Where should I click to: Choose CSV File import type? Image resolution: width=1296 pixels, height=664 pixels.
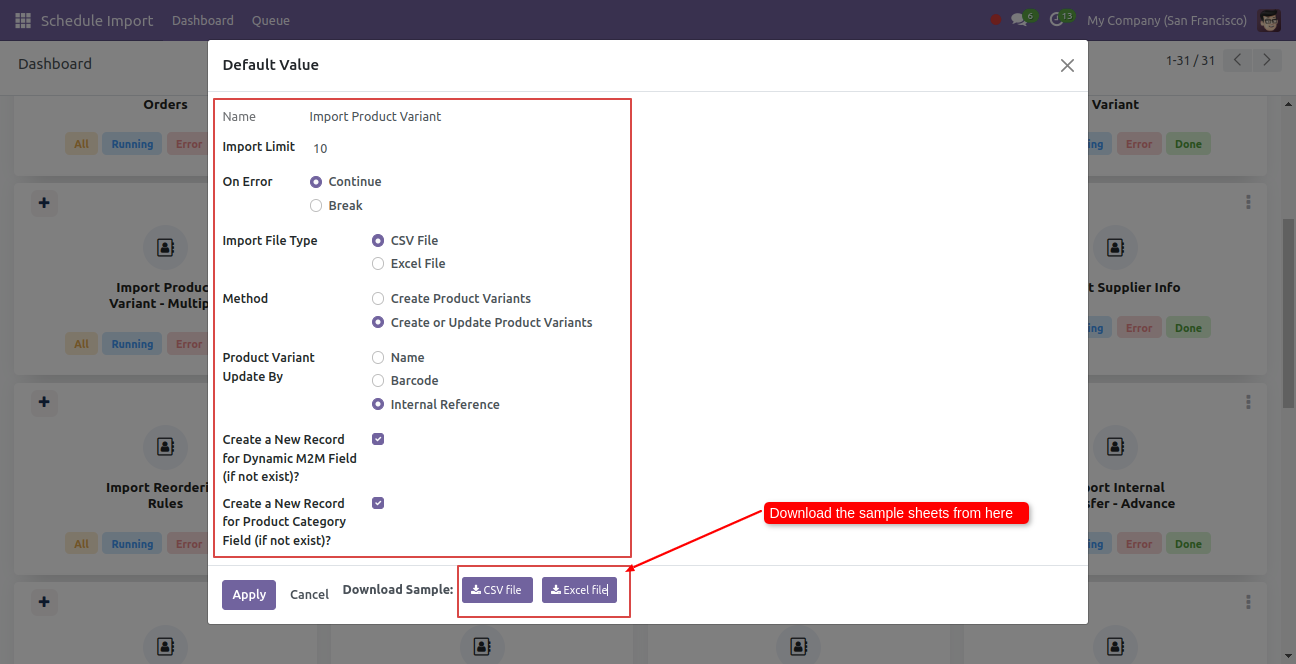tap(378, 240)
